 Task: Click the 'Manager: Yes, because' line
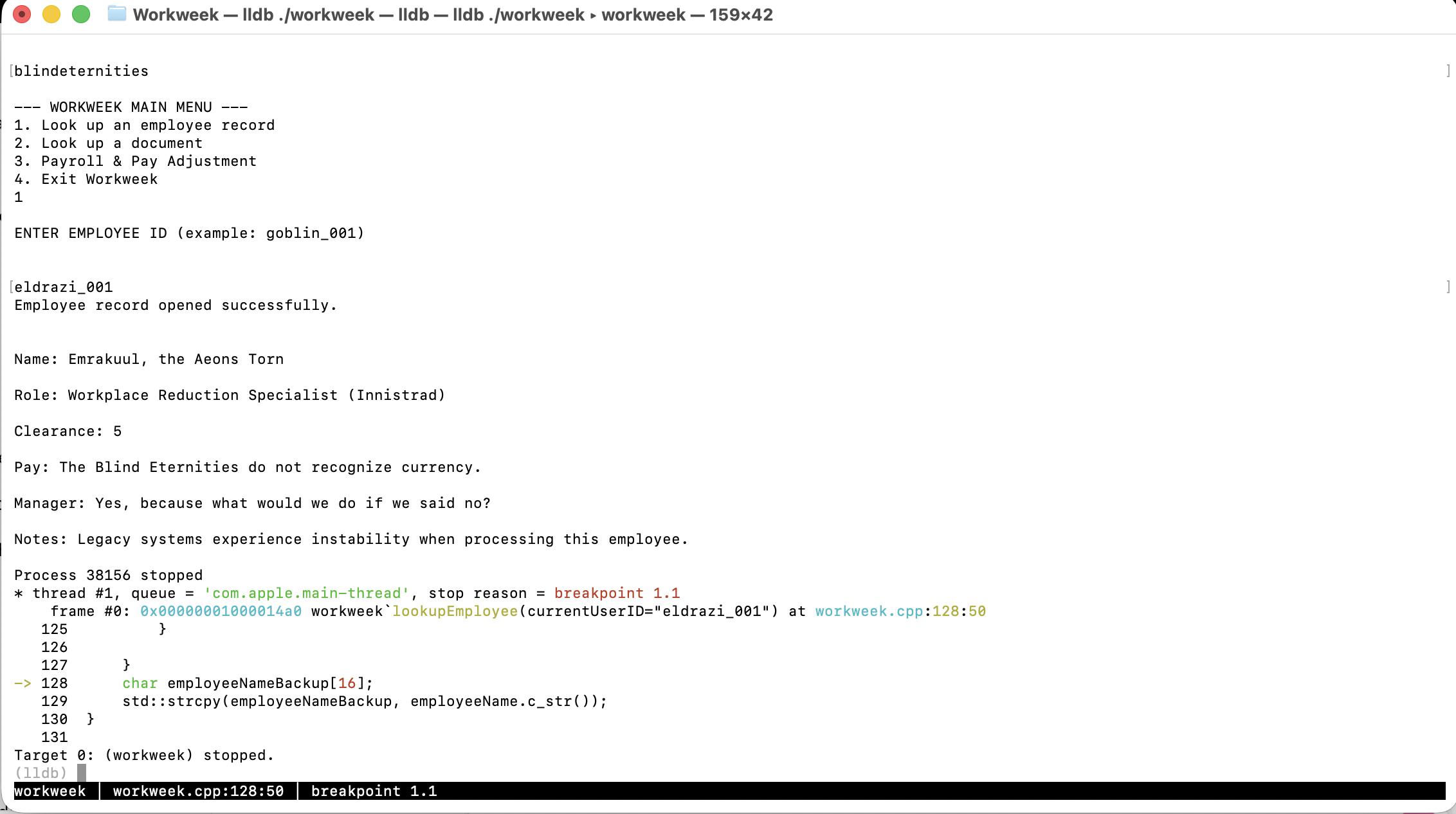point(253,503)
